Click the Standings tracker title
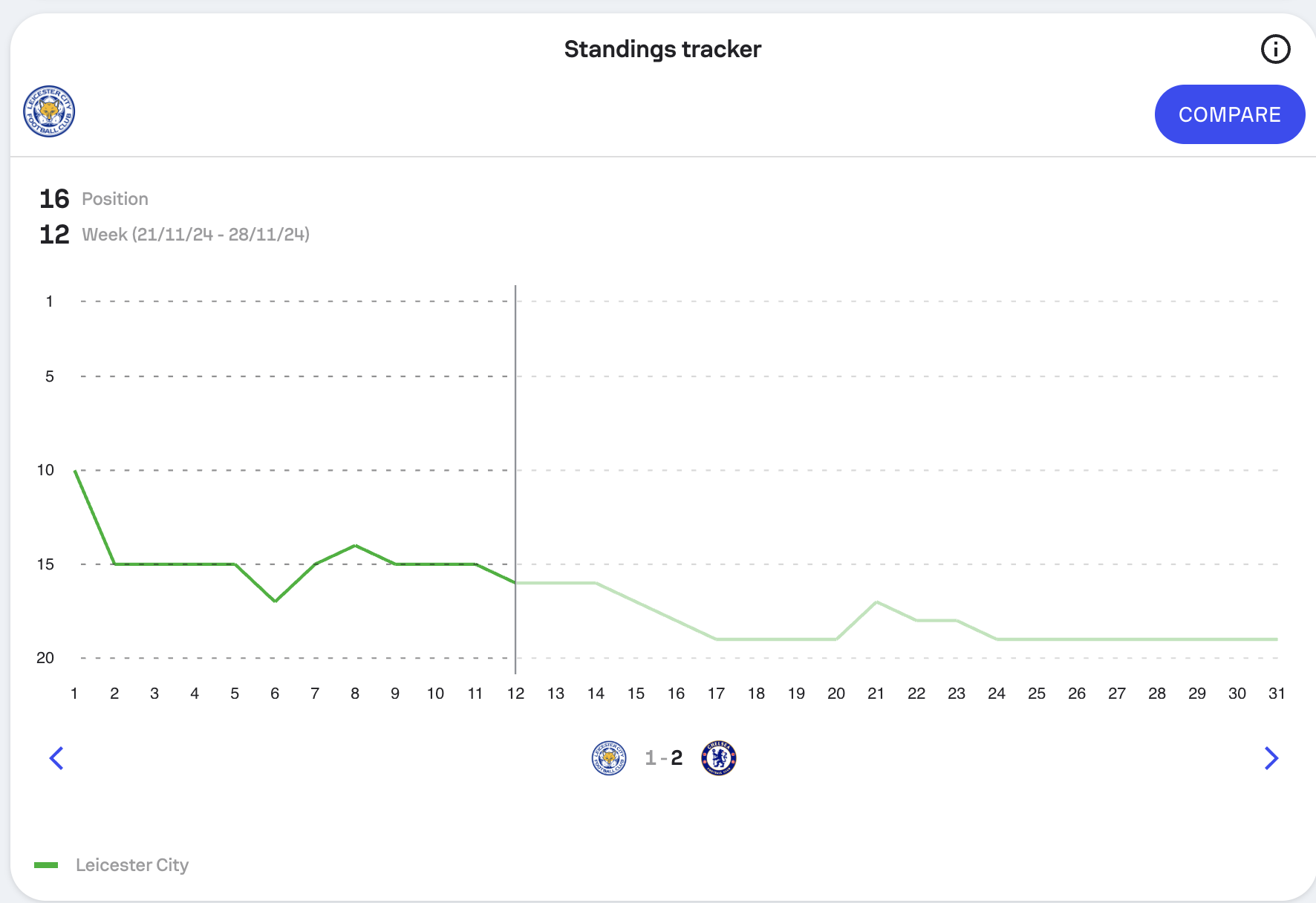Viewport: 1316px width, 903px height. (662, 50)
